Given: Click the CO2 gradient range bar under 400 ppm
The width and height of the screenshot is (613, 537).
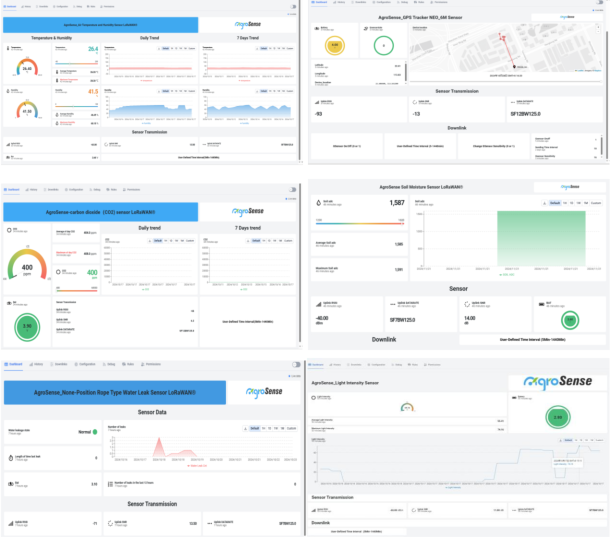Looking at the screenshot, I should point(77,290).
